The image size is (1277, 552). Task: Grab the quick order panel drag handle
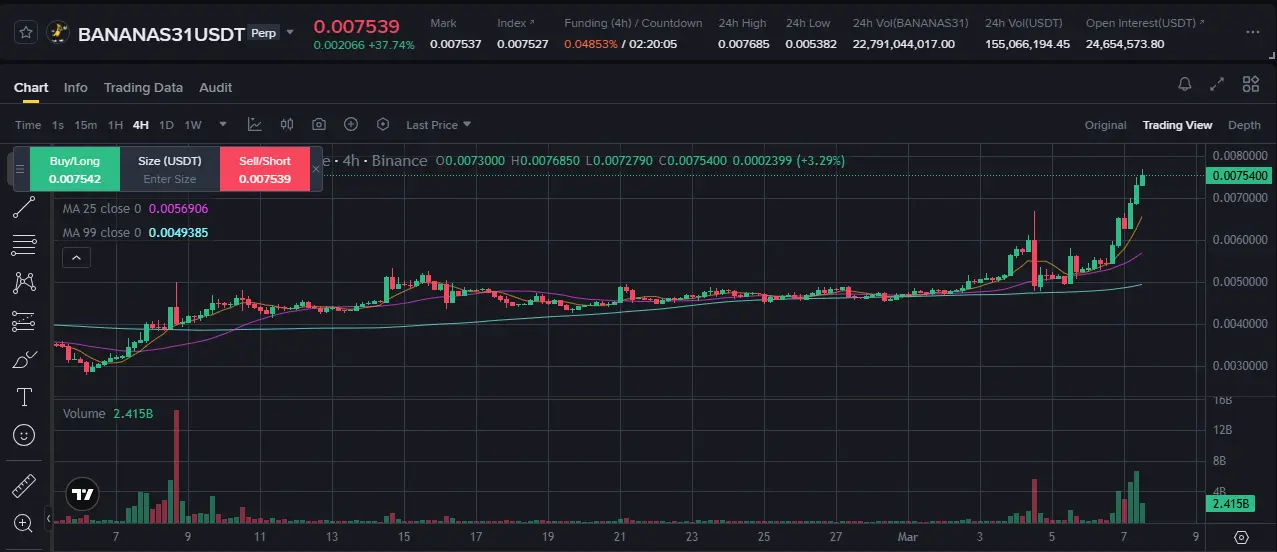(20, 169)
